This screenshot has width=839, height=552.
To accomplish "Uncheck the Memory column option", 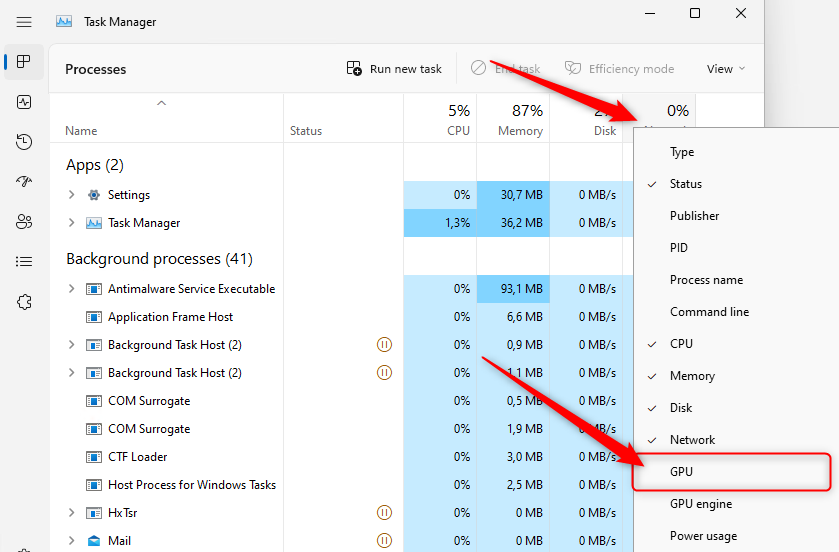I will coord(692,376).
